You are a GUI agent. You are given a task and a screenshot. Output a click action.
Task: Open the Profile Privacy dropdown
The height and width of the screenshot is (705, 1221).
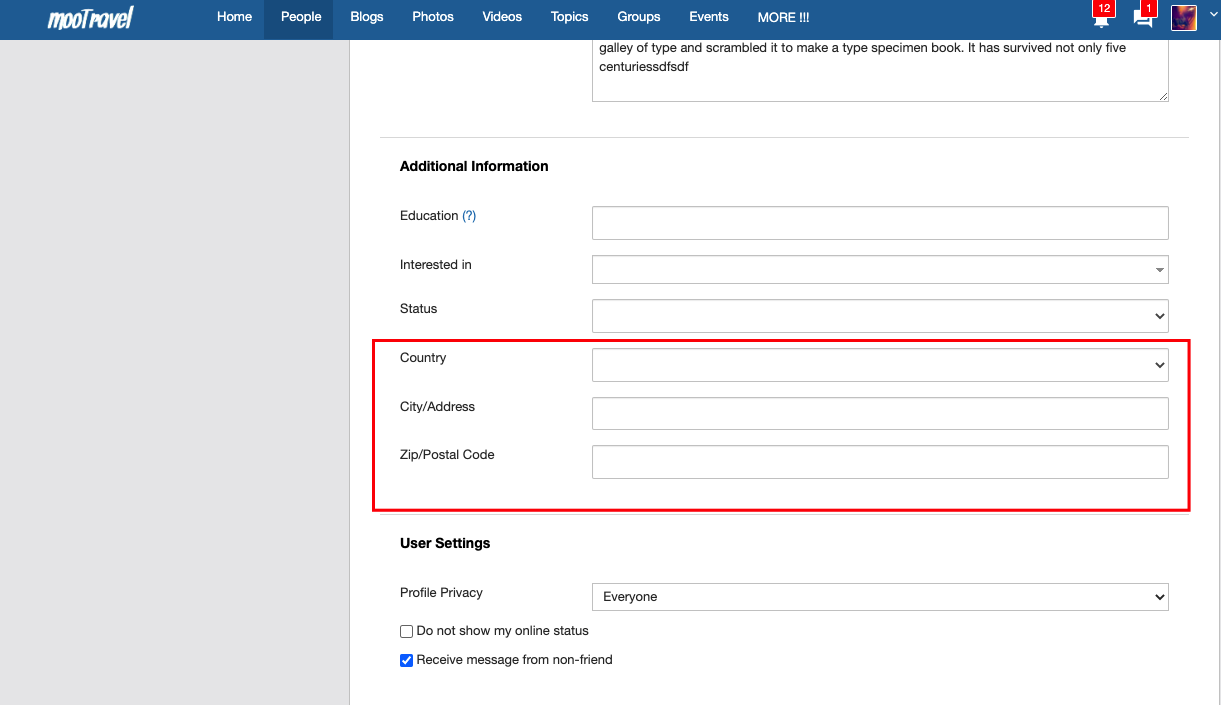click(880, 597)
